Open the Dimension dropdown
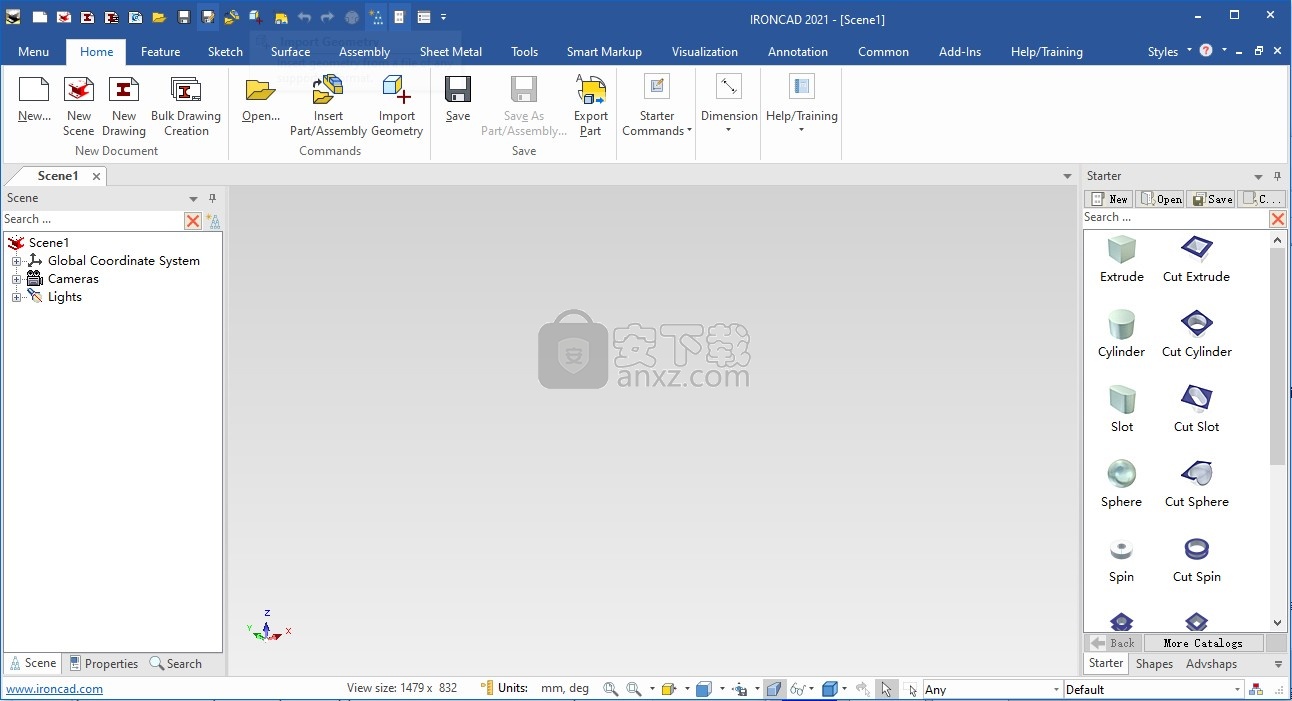This screenshot has height=701, width=1292. [729, 104]
